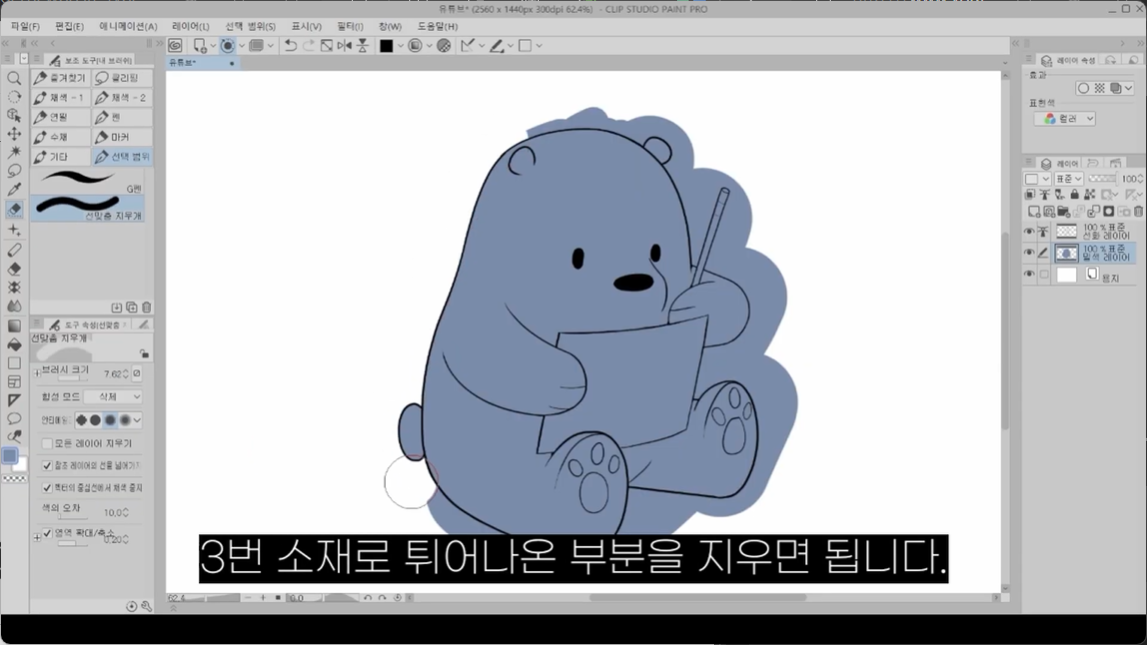
Task: Open the '편집(E)' menu
Action: pyautogui.click(x=69, y=26)
